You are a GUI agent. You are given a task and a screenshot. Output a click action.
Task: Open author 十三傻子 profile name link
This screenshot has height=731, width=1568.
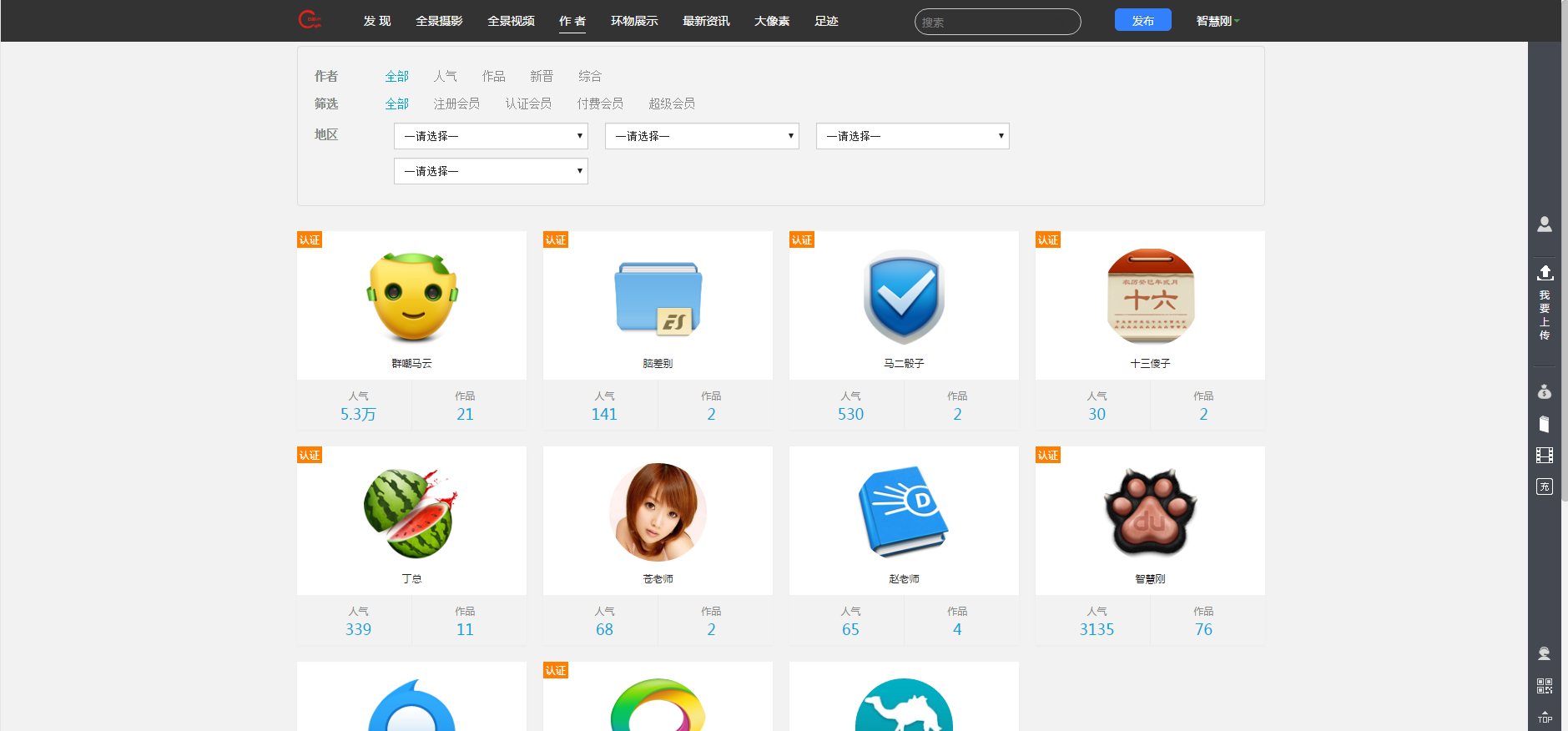tap(1150, 364)
